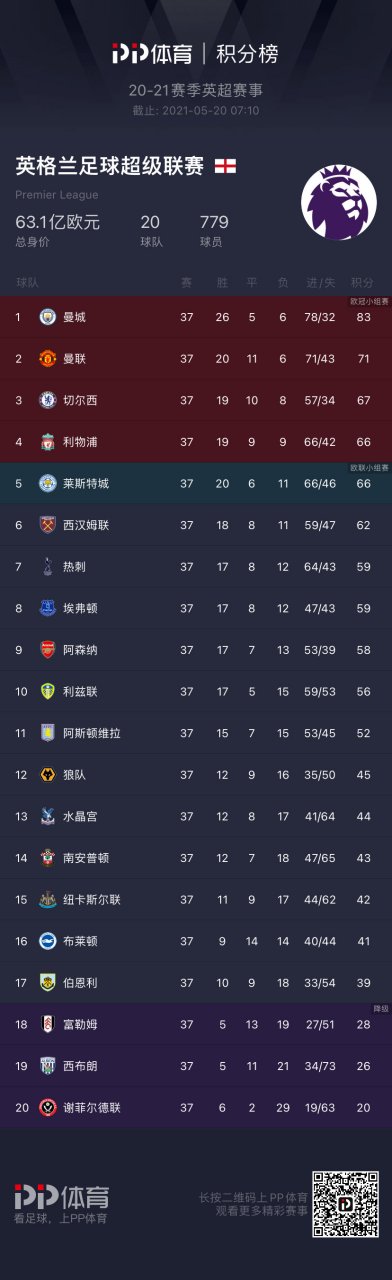Screen dimensions: 392x1280
Task: Click the Arsenal cannon crest
Action: 47,649
